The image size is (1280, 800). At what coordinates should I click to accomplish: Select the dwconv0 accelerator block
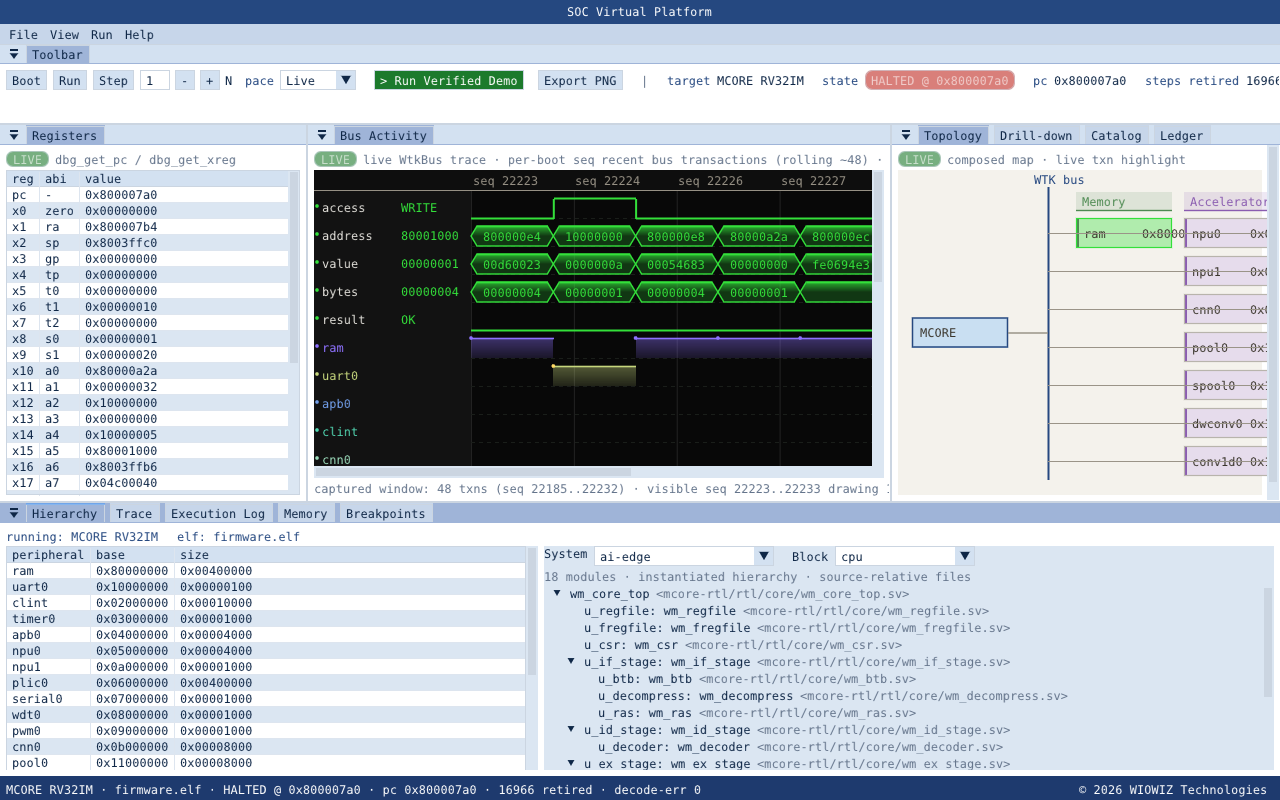[1226, 423]
